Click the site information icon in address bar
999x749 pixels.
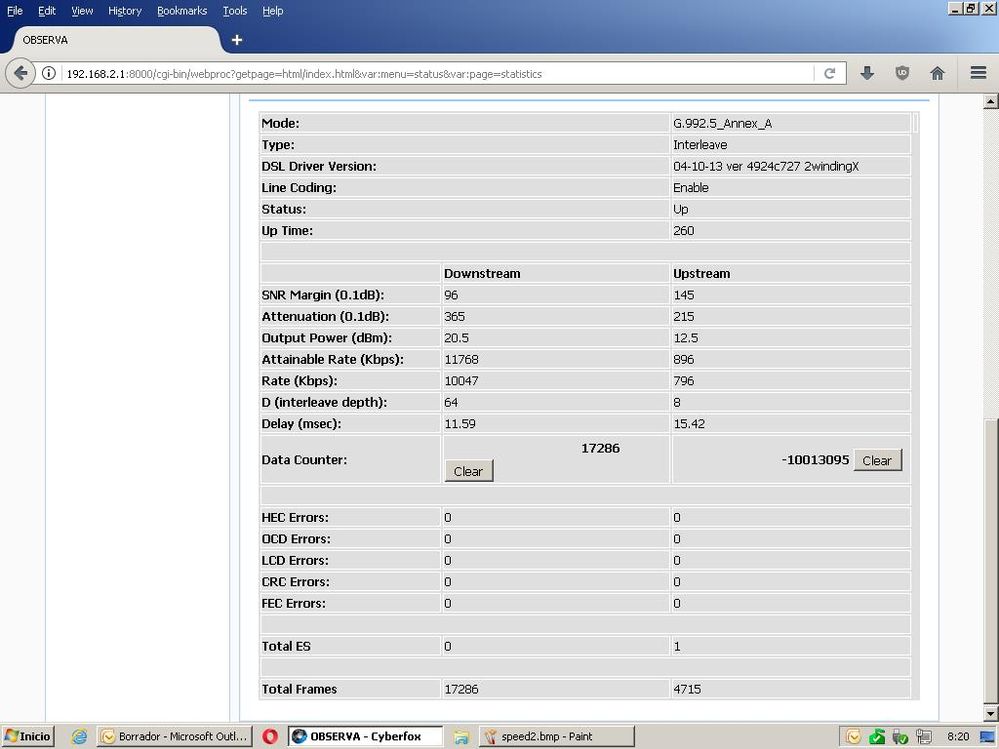[48, 73]
